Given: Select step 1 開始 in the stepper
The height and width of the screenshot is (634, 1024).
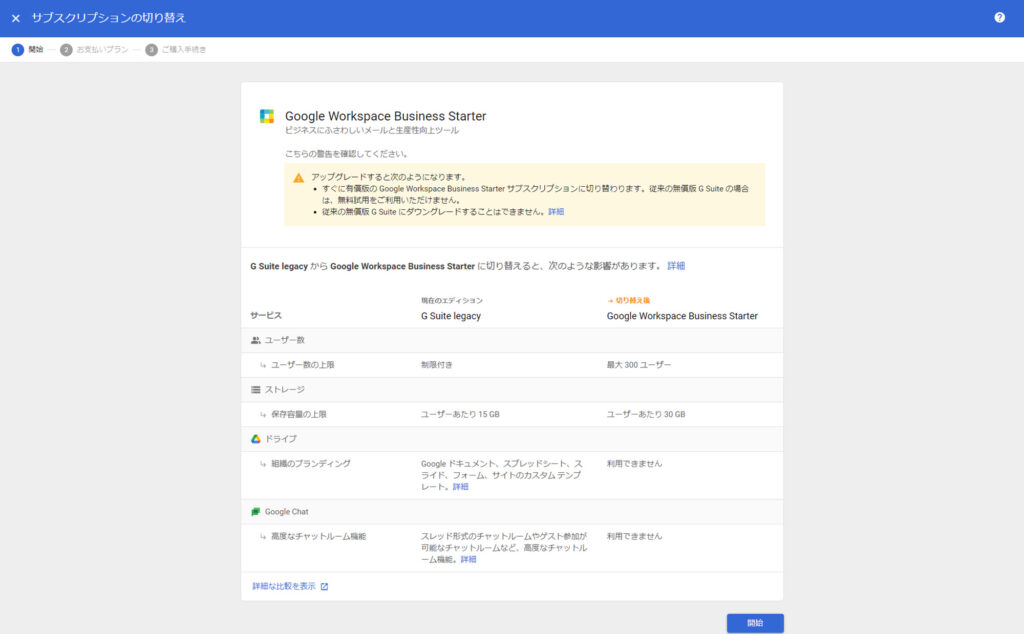Looking at the screenshot, I should coord(27,50).
